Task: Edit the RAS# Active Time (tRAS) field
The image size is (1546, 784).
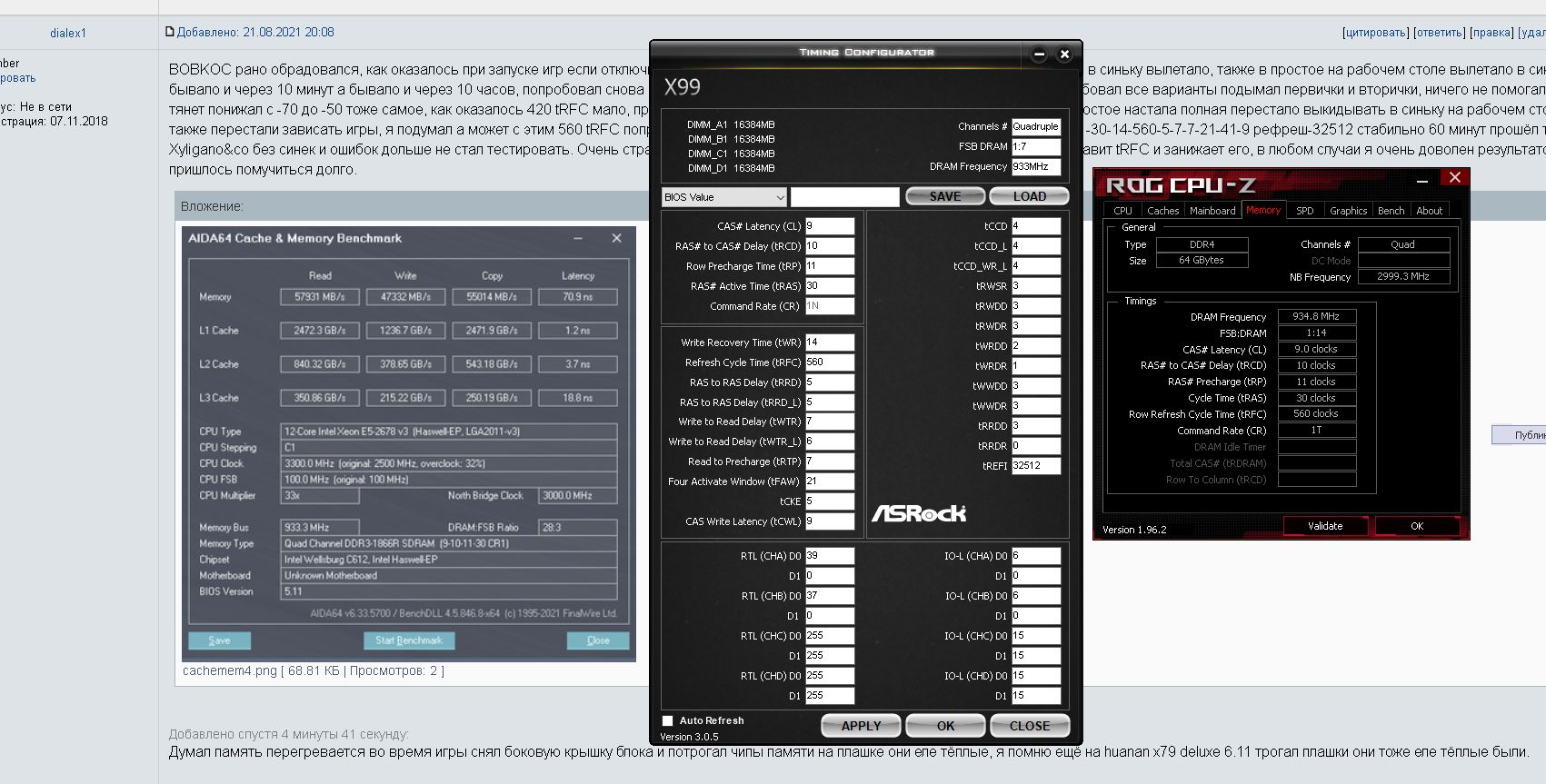Action: coord(830,286)
